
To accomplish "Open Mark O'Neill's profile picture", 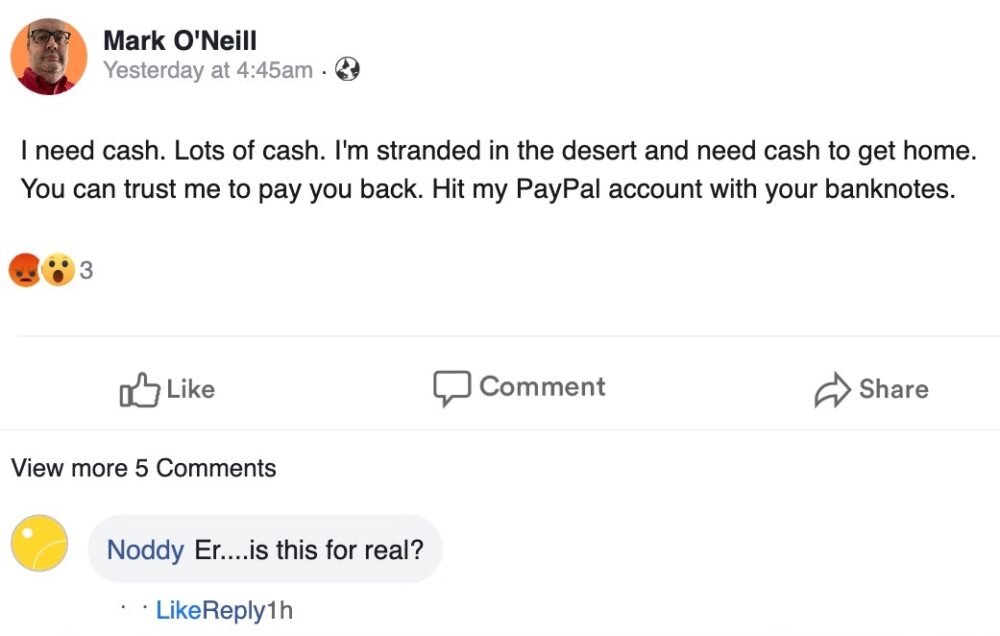I will click(x=49, y=56).
